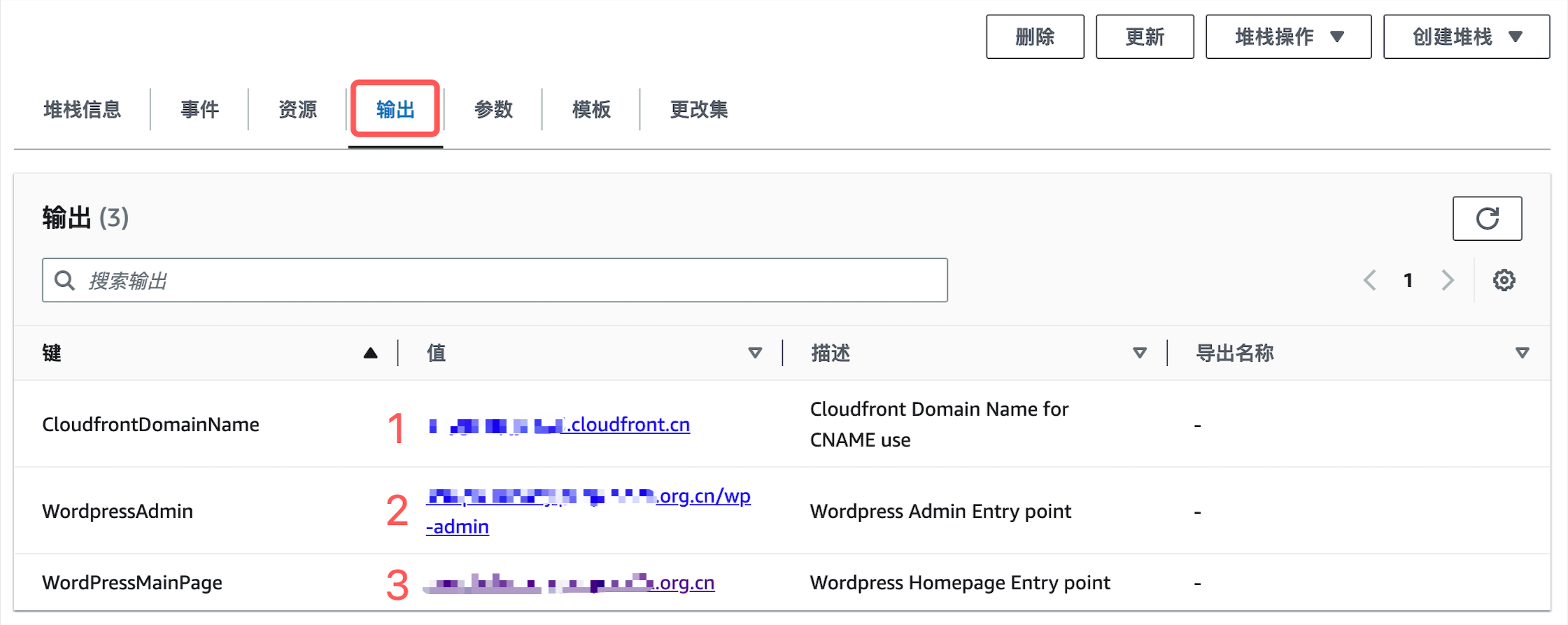Sort by 值 column arrow

(x=755, y=353)
